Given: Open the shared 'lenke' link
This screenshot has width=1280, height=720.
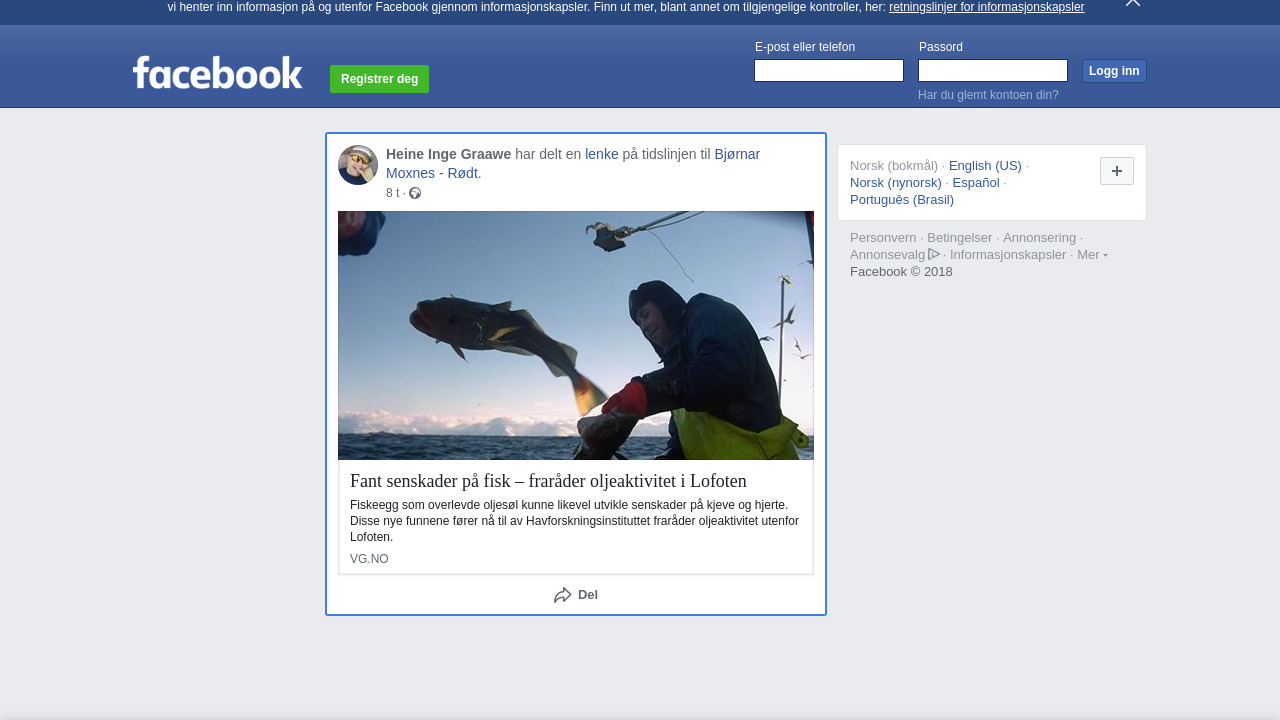Looking at the screenshot, I should [x=602, y=154].
